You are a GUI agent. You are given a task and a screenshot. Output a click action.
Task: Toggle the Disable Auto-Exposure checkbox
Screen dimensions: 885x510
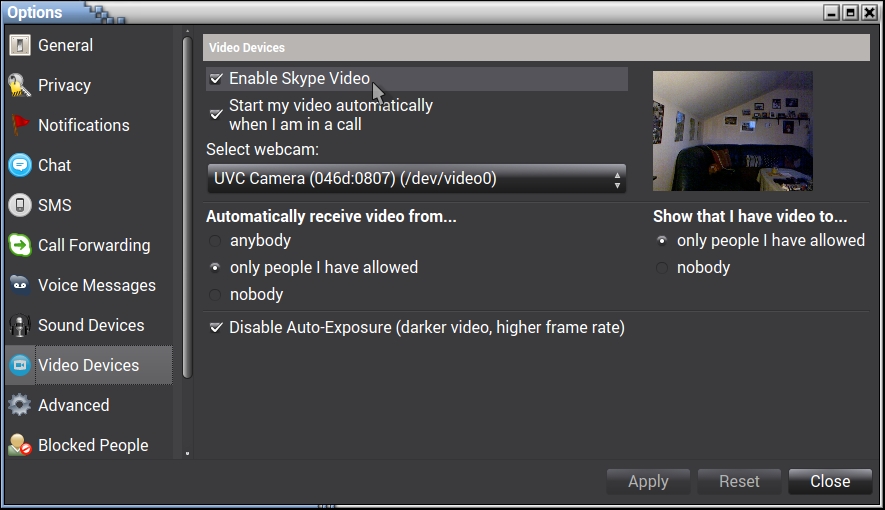tap(216, 328)
